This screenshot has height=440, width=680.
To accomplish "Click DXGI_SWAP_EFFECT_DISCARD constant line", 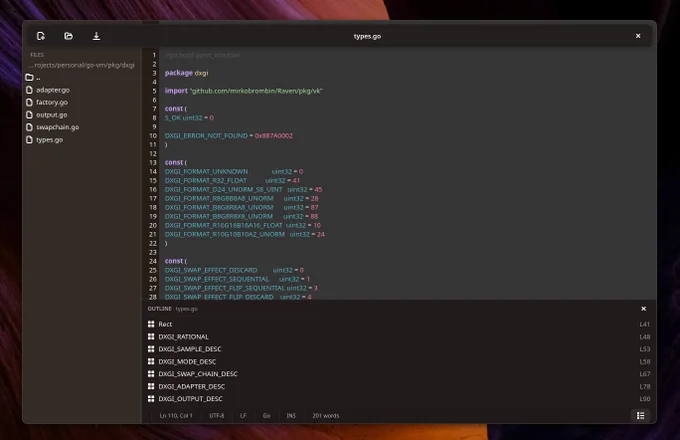I will (x=234, y=270).
